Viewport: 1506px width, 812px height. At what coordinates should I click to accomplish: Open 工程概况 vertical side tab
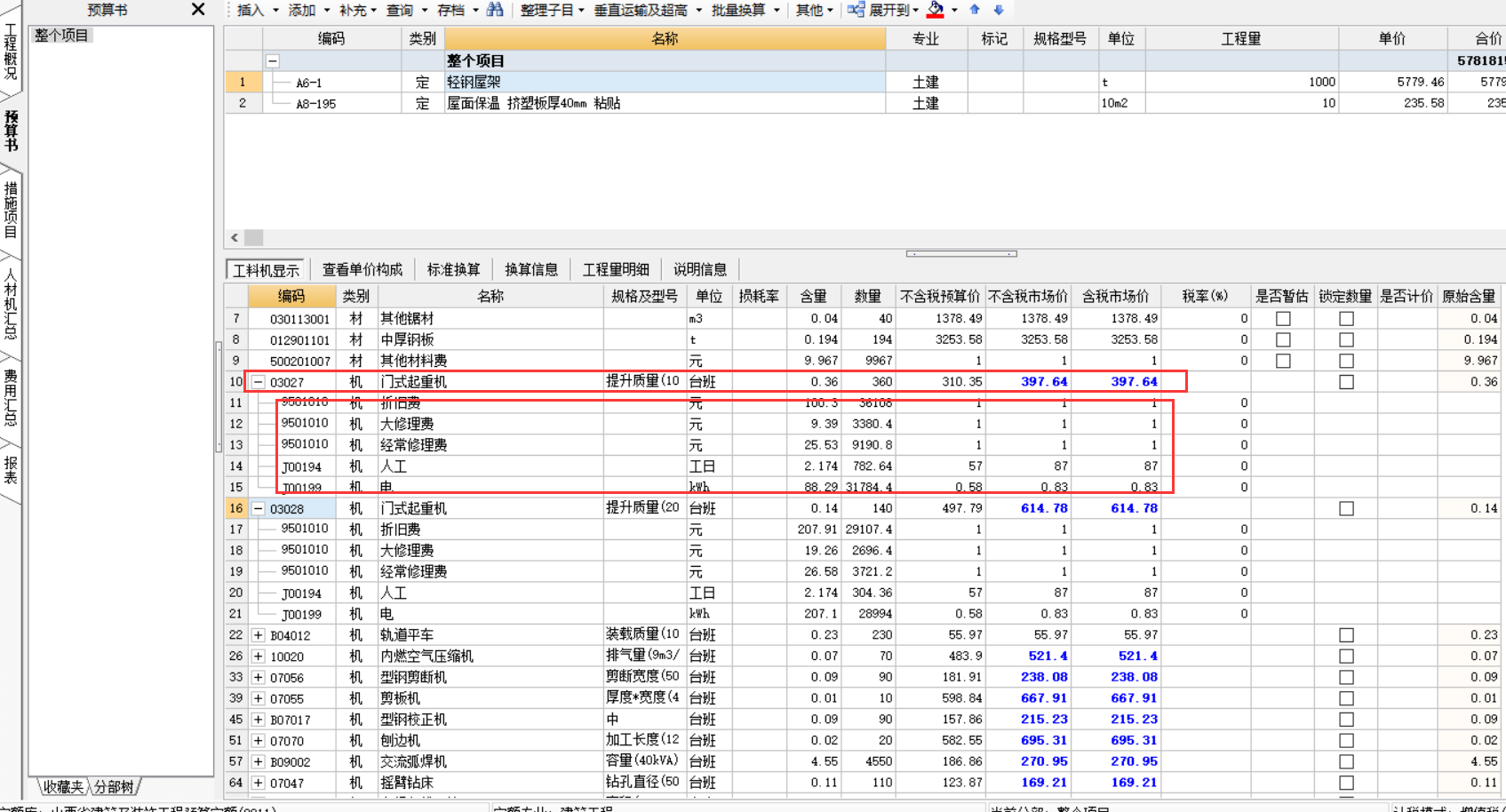11,52
